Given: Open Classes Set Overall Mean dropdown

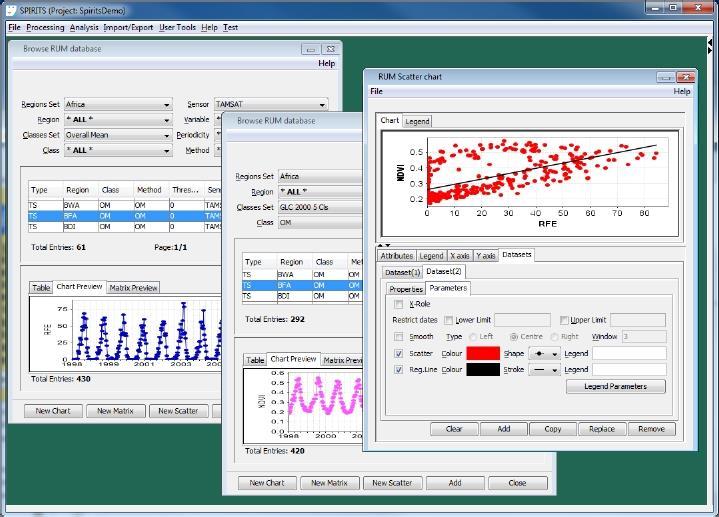Looking at the screenshot, I should point(118,135).
